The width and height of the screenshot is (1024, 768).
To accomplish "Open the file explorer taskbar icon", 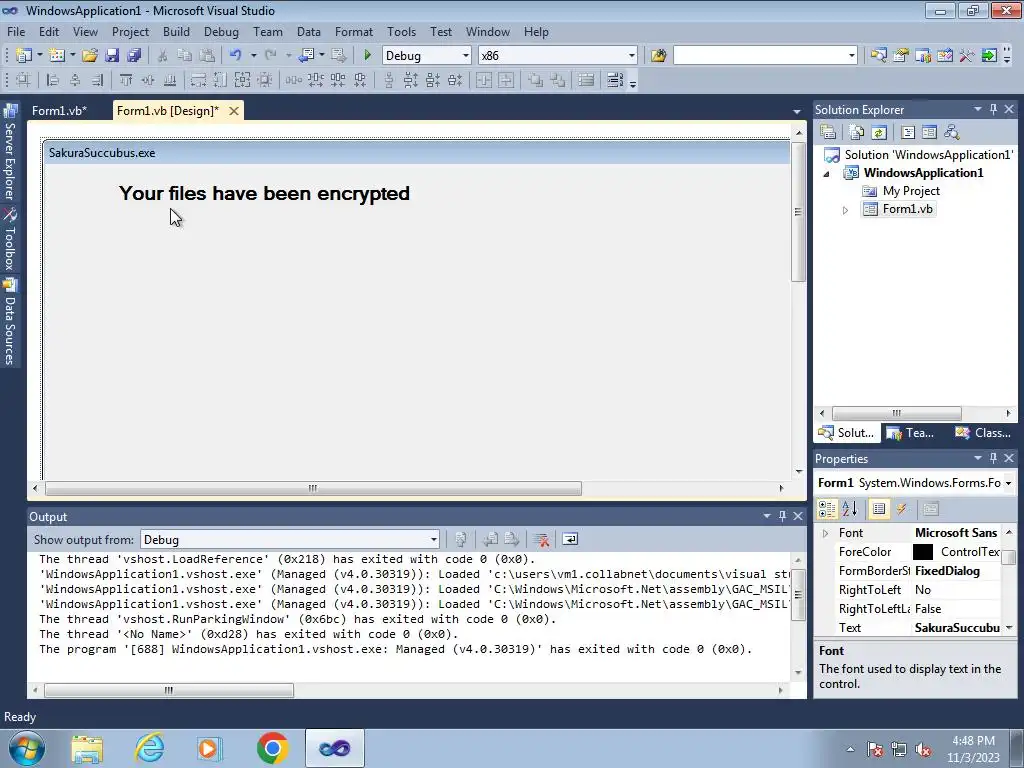I will point(87,748).
